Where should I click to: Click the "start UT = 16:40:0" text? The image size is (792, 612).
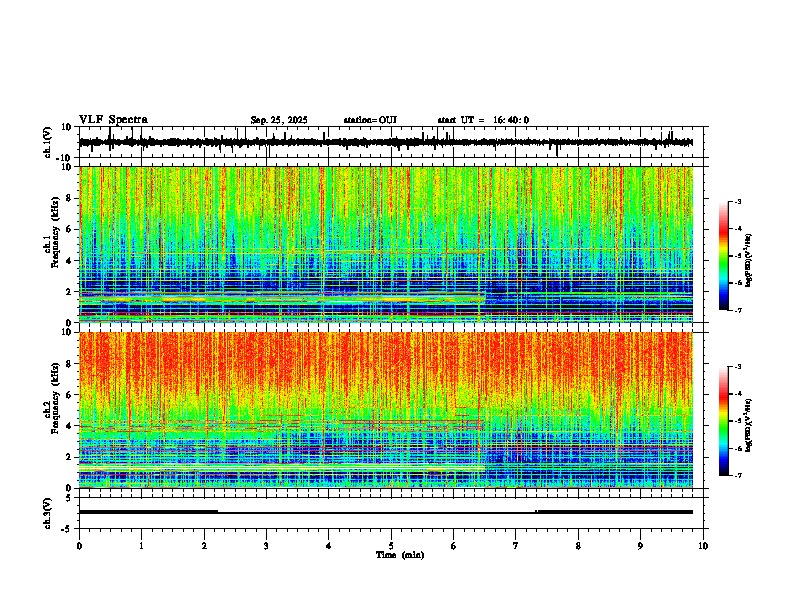[483, 120]
